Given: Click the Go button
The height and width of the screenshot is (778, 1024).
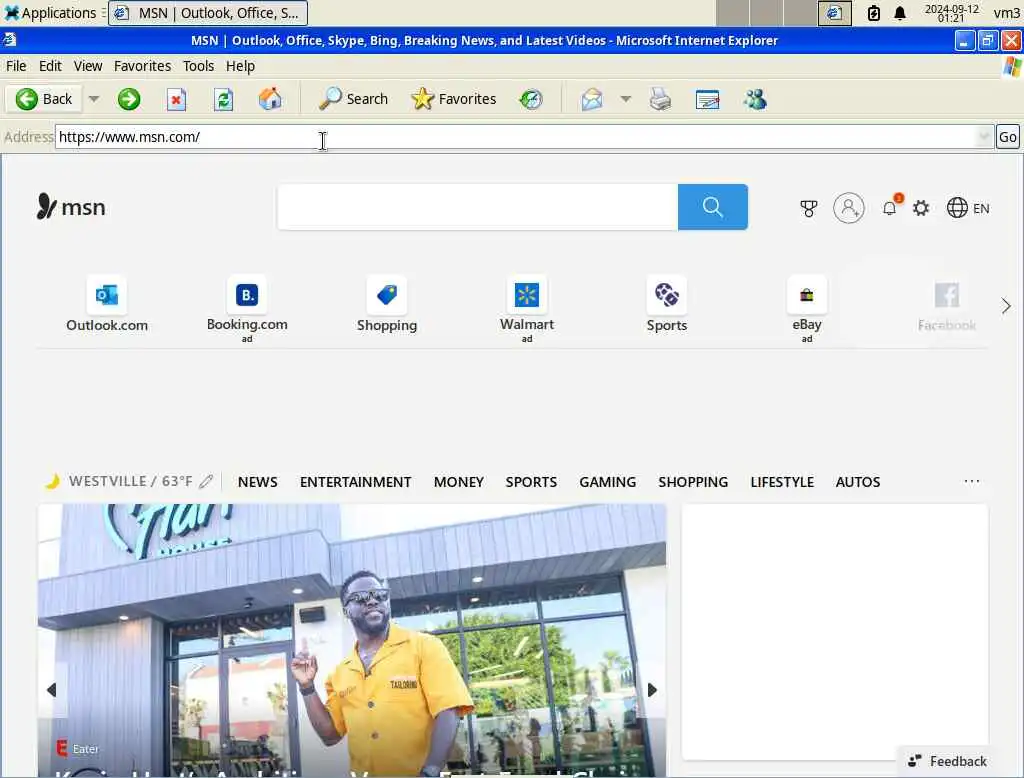Looking at the screenshot, I should pyautogui.click(x=1008, y=137).
